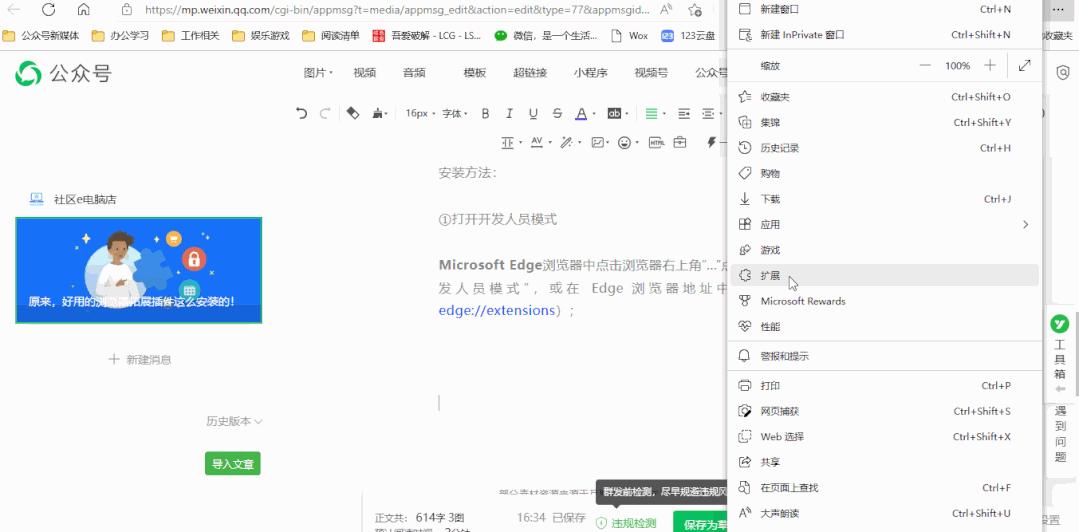Viewport: 1079px width, 532px height.
Task: Click the HTML source icon
Action: click(656, 142)
